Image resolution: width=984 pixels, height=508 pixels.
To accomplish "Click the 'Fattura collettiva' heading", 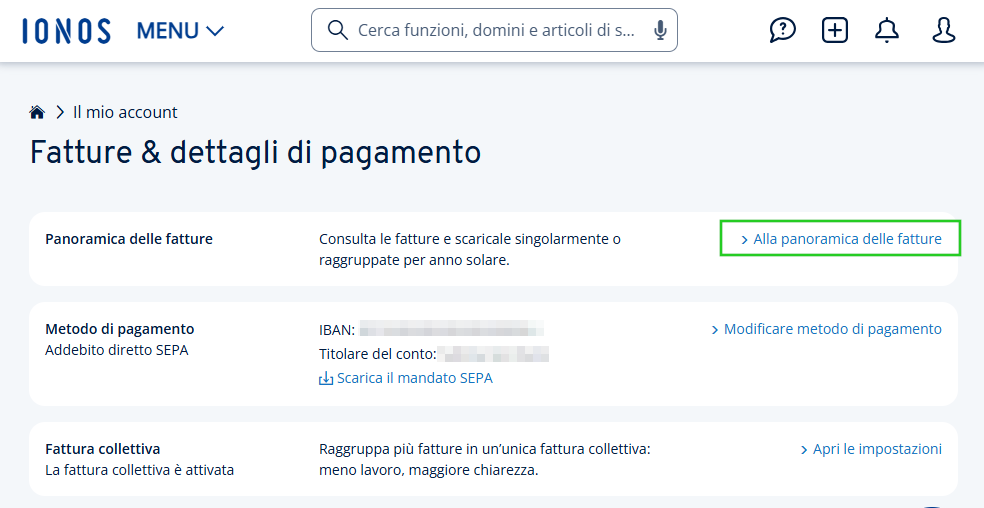I will [x=102, y=449].
